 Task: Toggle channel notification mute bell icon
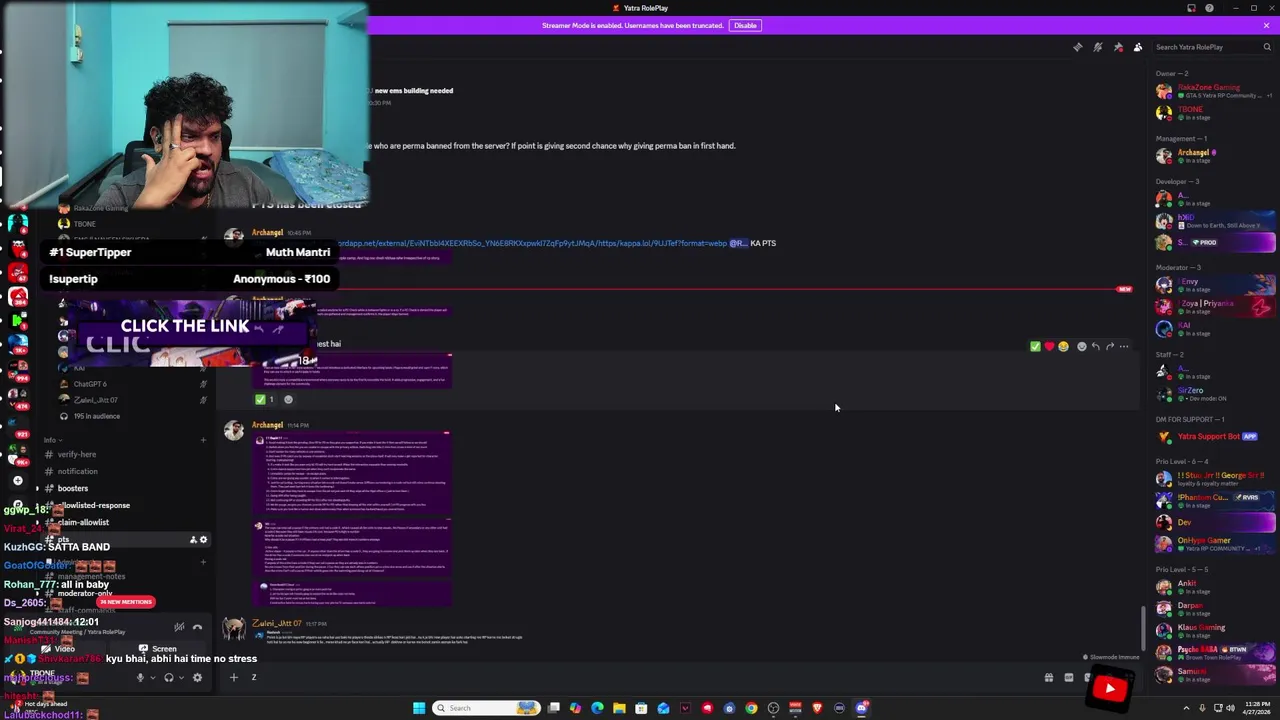[1097, 47]
